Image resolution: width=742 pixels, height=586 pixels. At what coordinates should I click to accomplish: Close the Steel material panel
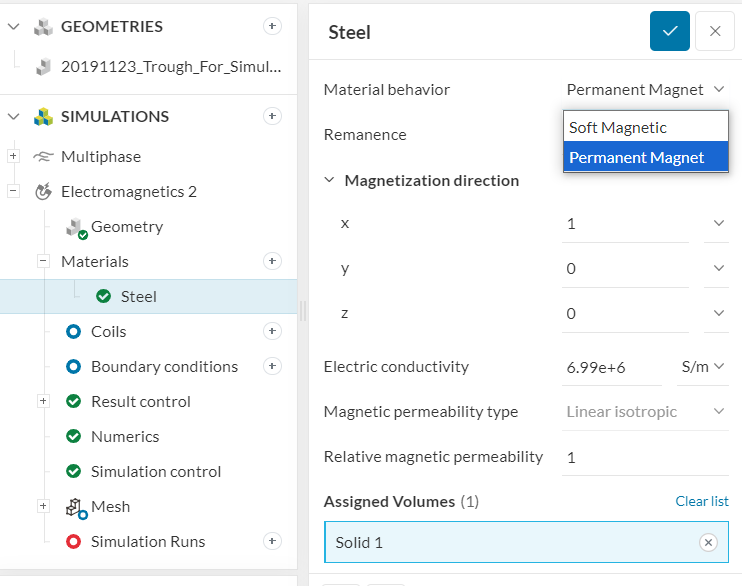(715, 31)
